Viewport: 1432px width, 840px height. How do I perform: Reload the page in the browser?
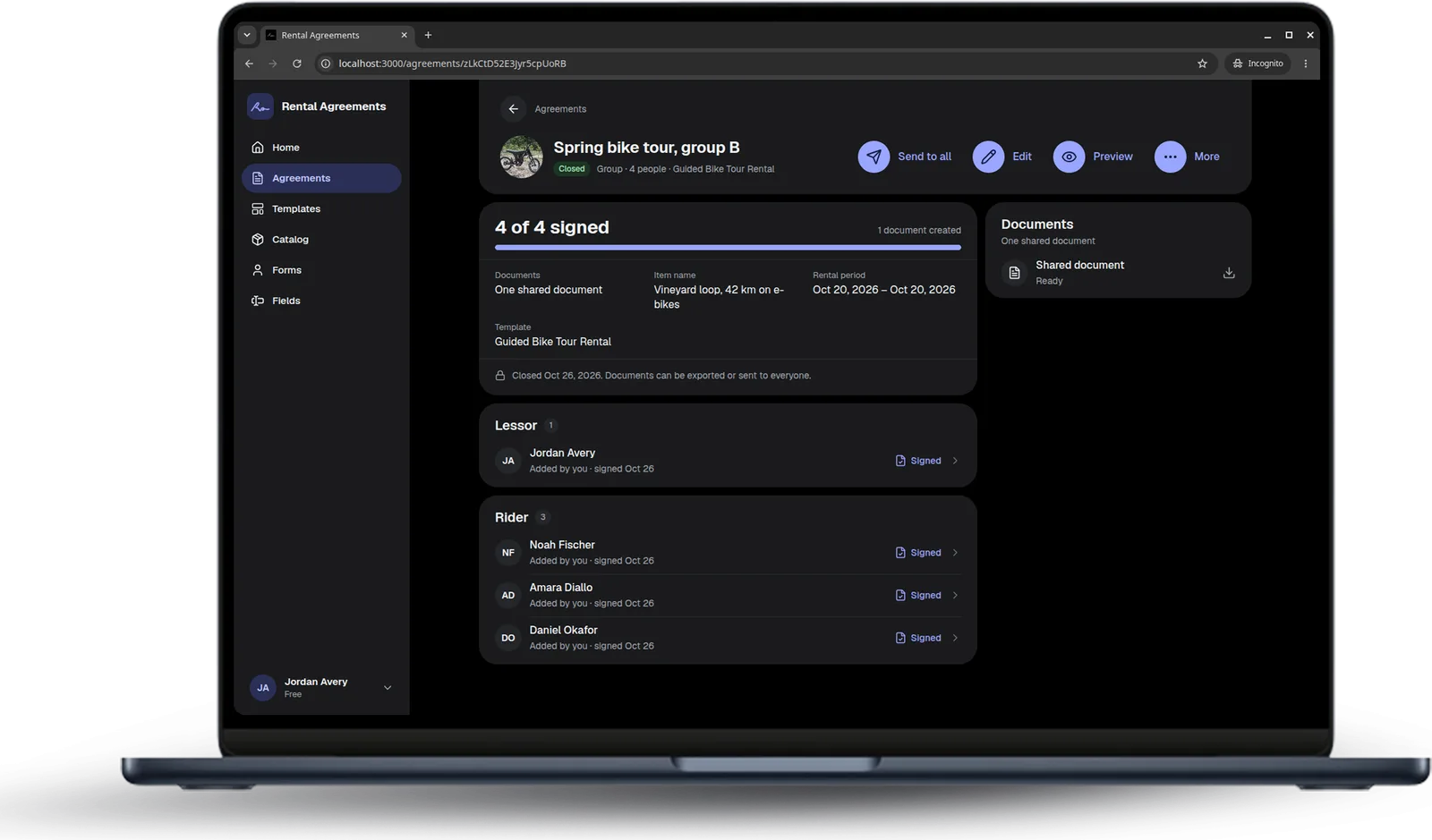tap(297, 64)
